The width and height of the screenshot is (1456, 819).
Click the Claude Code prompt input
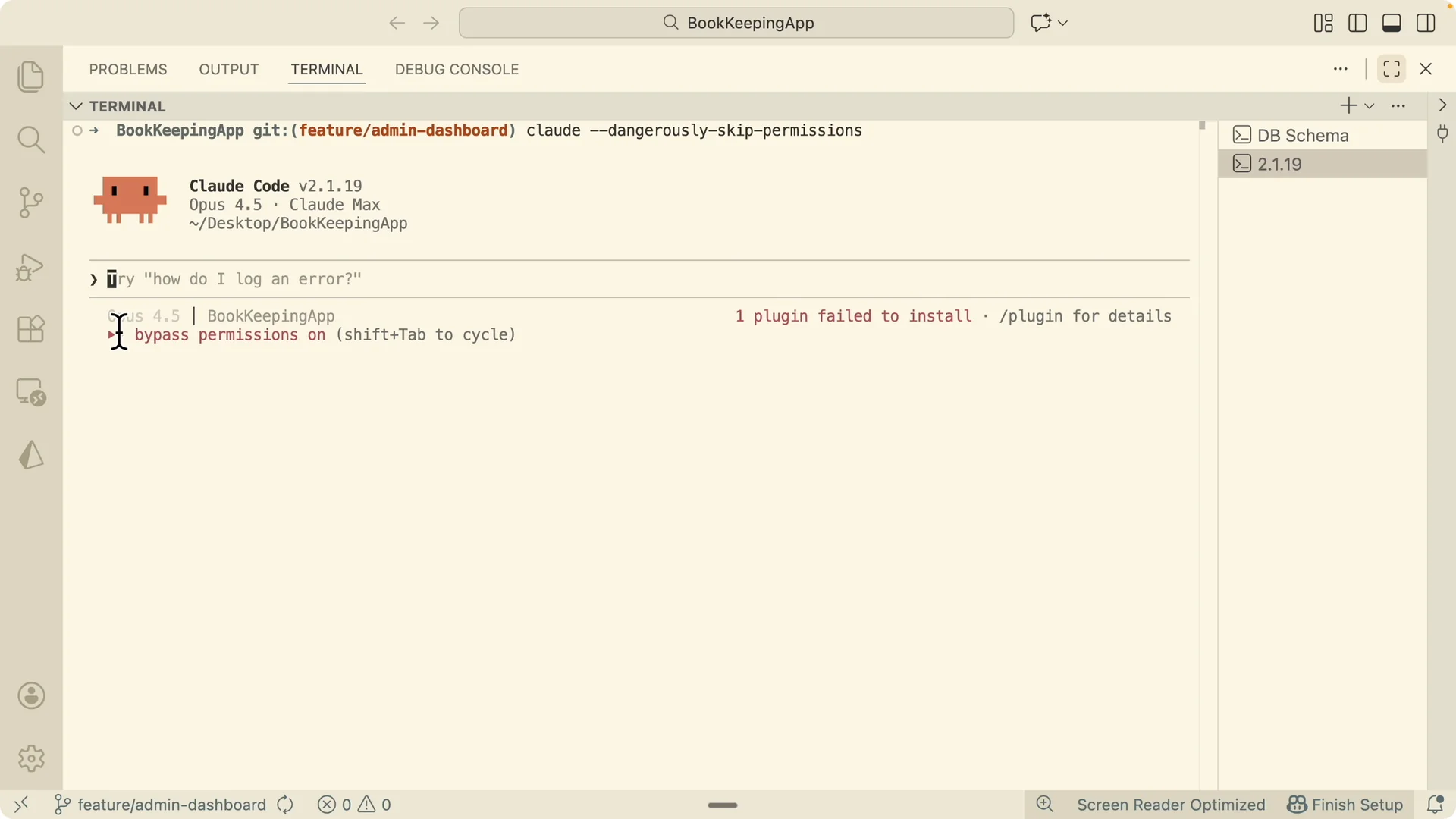(x=639, y=279)
